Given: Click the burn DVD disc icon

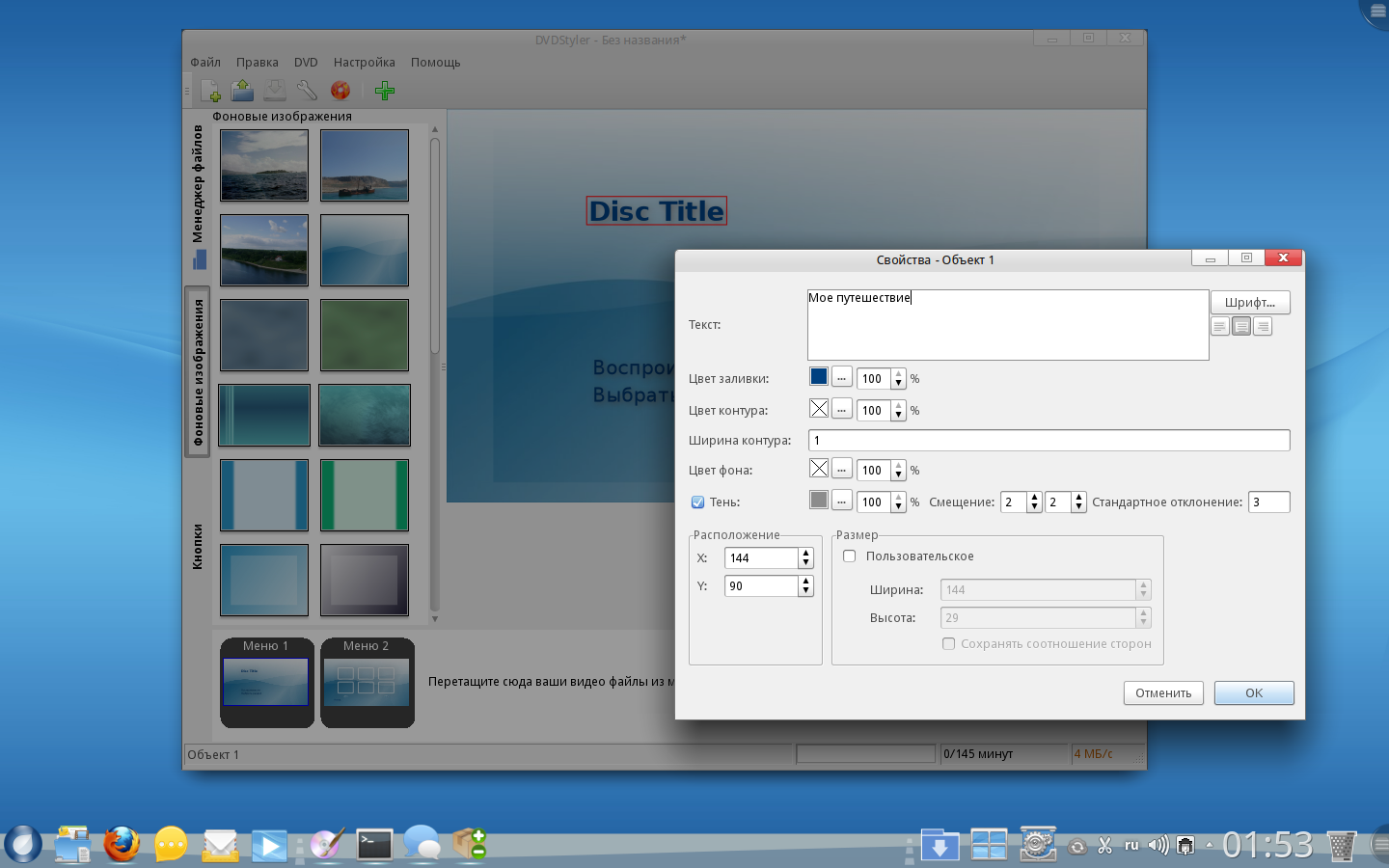Looking at the screenshot, I should (x=340, y=91).
